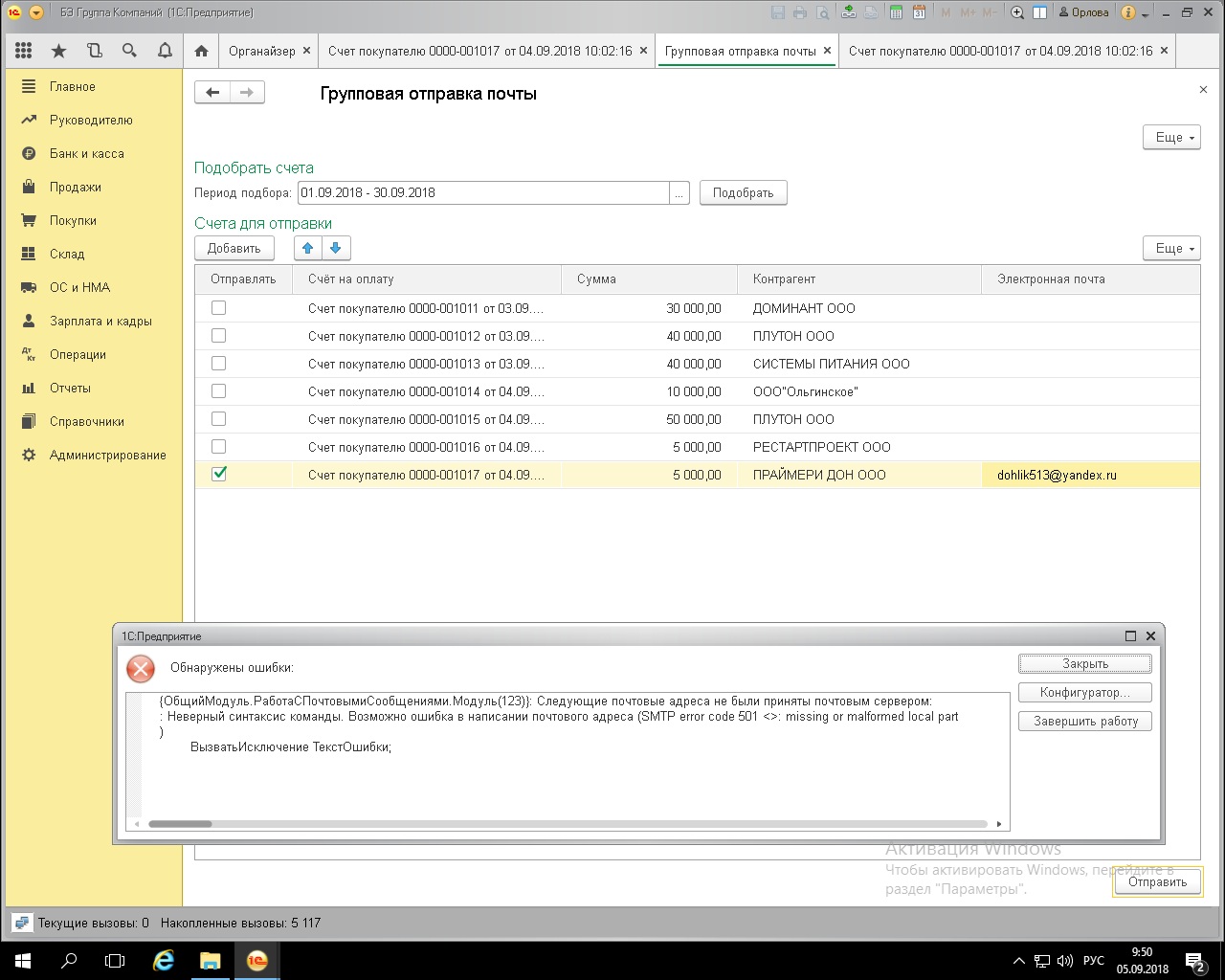The height and width of the screenshot is (980, 1225).
Task: Open the Справочники section
Action: [x=87, y=421]
